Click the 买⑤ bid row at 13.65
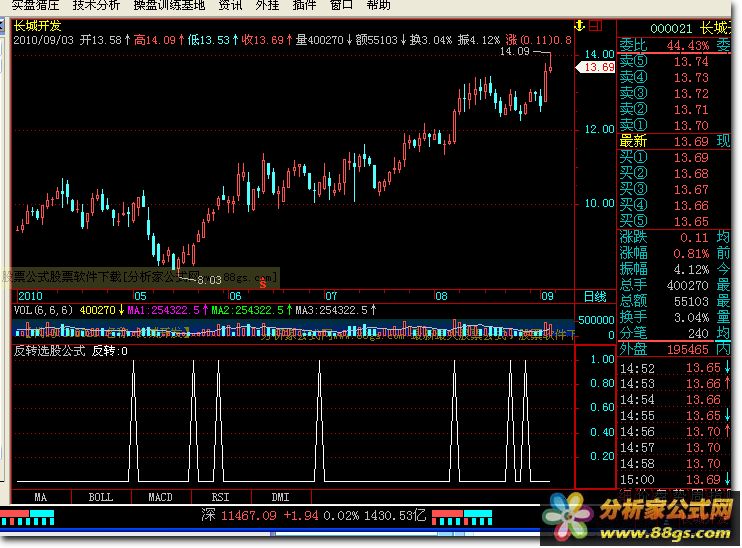 (674, 221)
